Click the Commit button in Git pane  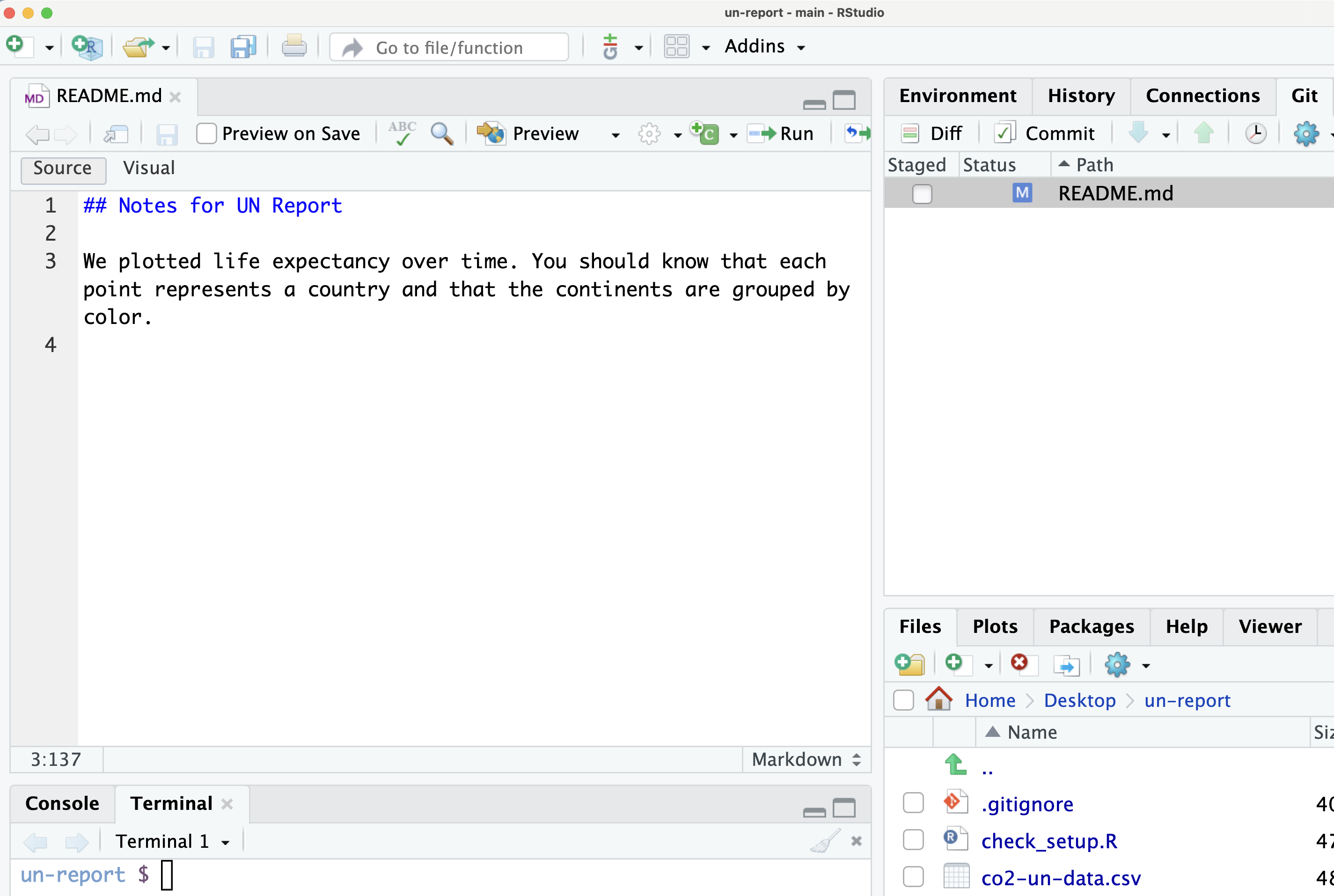click(1044, 134)
